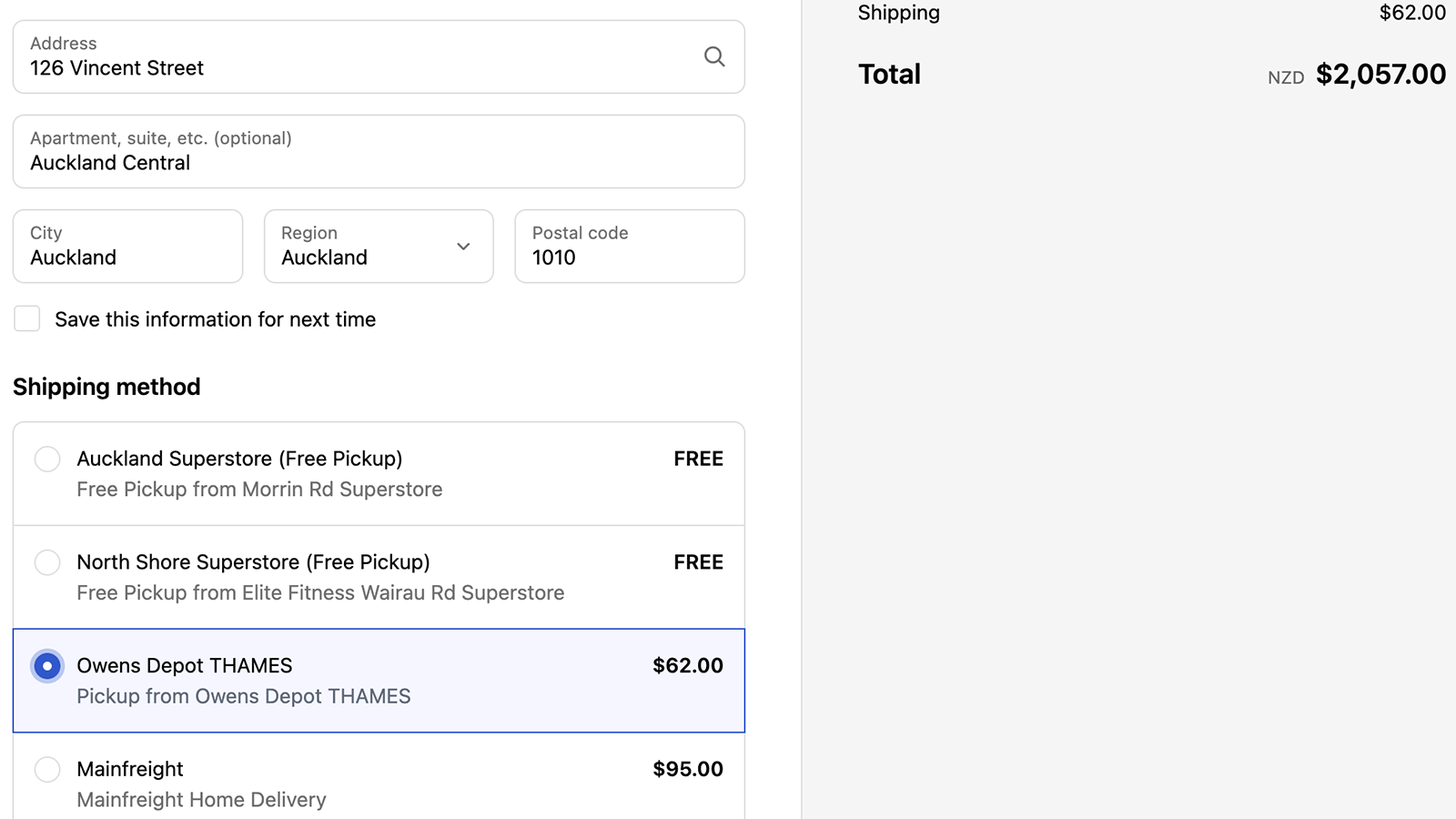Click the Shipping method section heading
Screen dimensions: 1456x819
coord(106,387)
